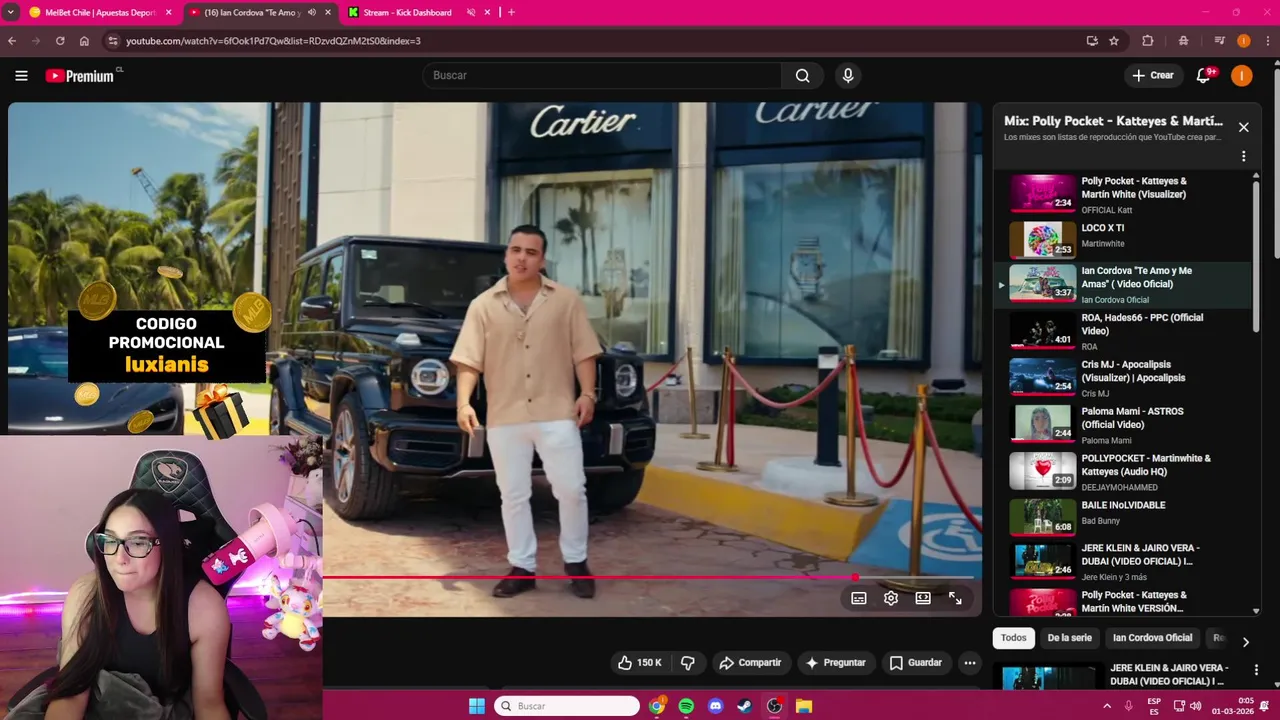Select the De la serie chip
Image resolution: width=1280 pixels, height=720 pixels.
(x=1069, y=638)
